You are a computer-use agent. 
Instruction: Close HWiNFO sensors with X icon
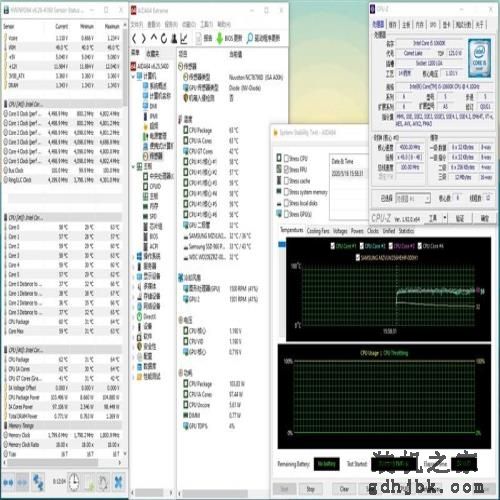118,482
